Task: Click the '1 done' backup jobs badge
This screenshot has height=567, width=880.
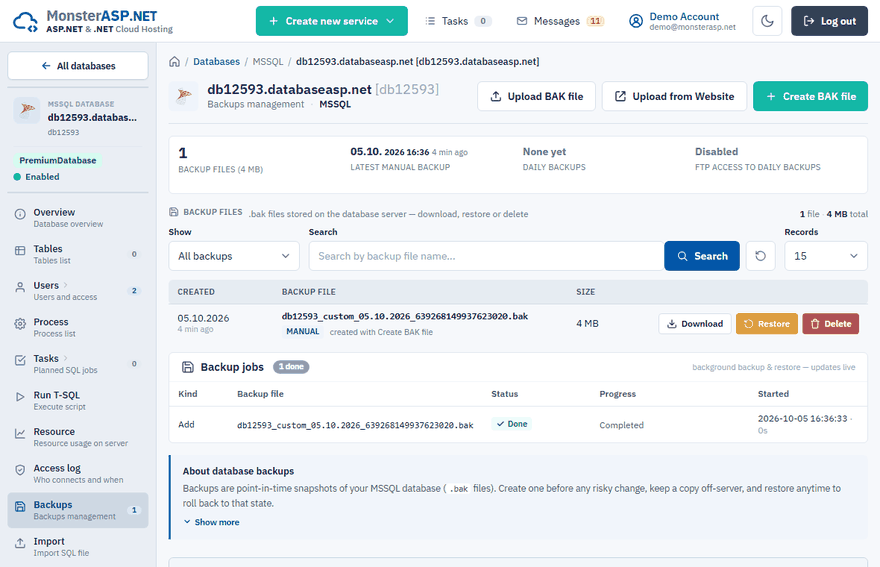Action: click(291, 367)
